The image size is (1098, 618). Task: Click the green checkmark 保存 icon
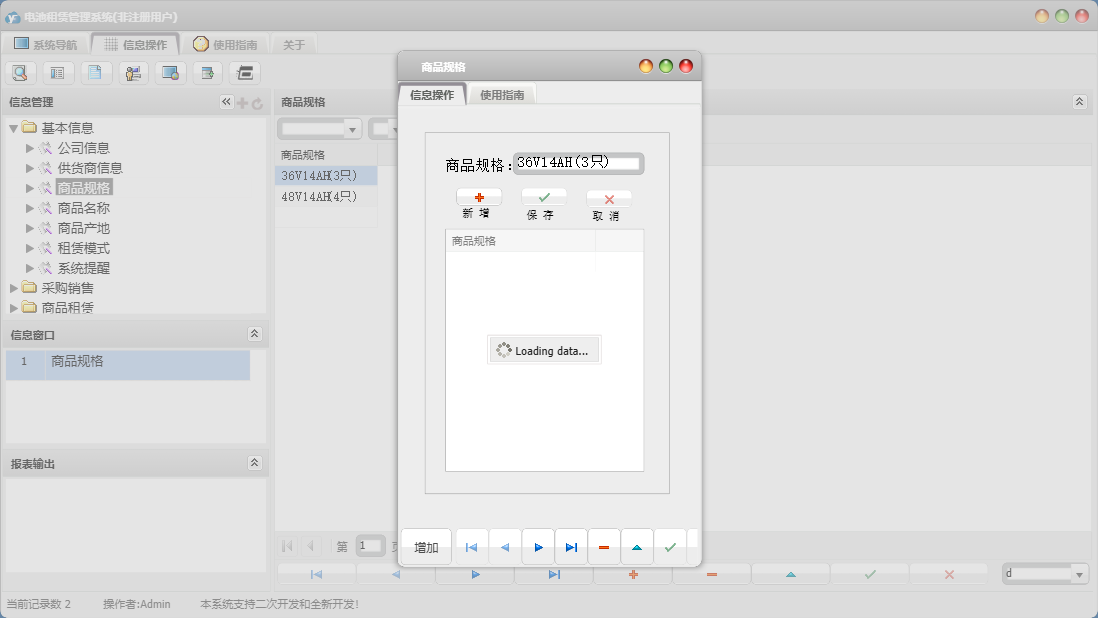[544, 198]
